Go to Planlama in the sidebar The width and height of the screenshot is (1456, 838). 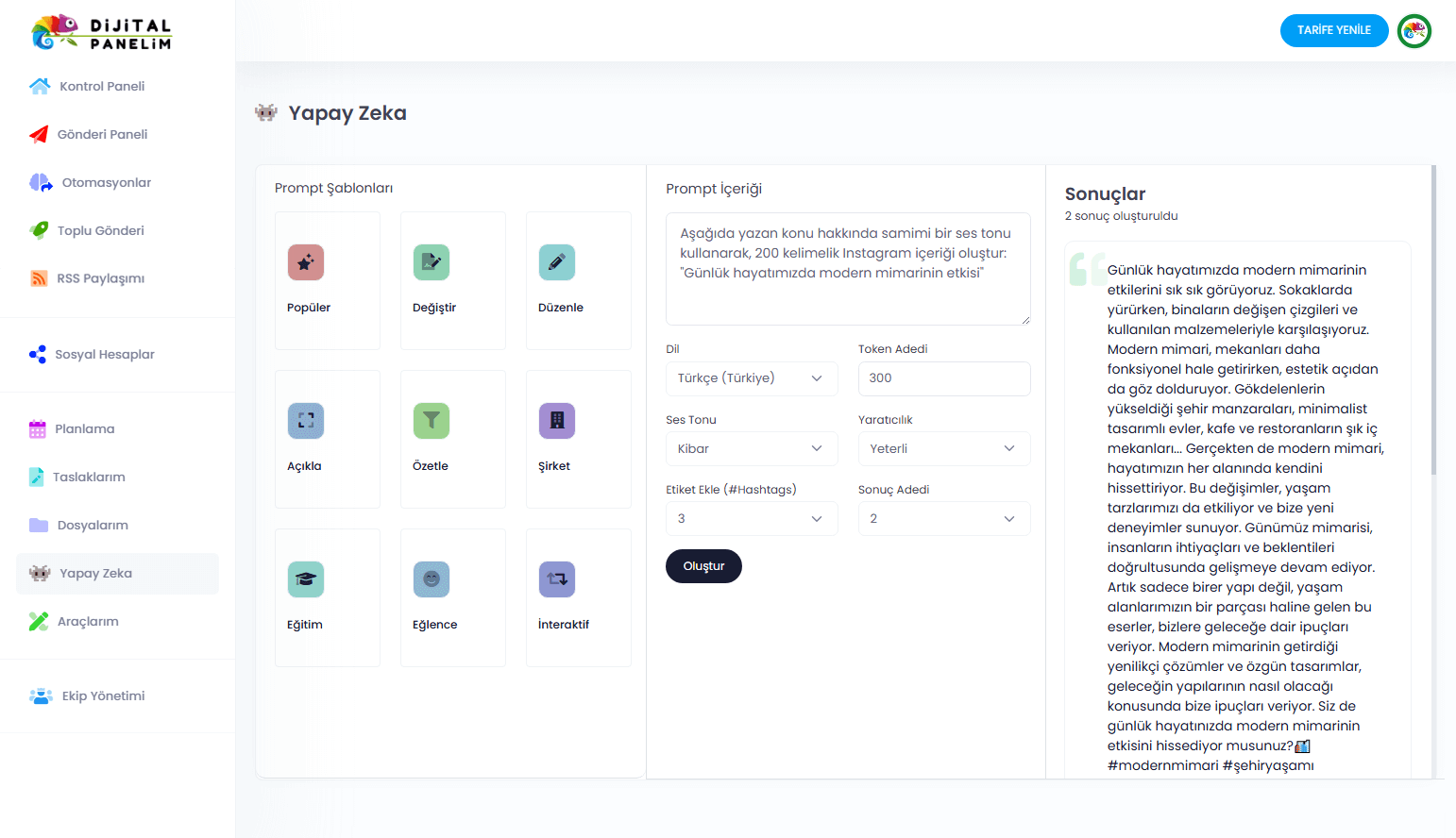coord(84,429)
